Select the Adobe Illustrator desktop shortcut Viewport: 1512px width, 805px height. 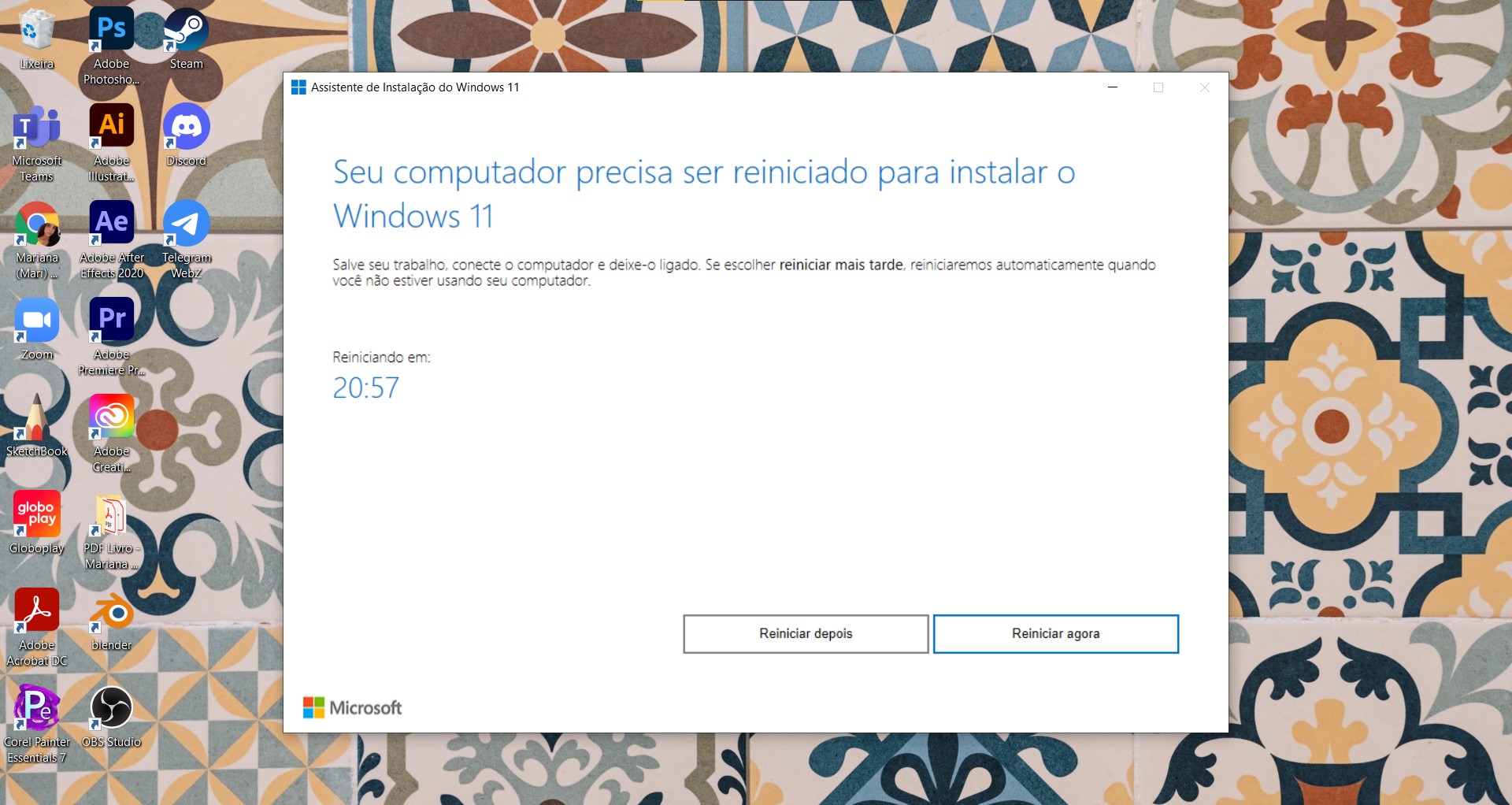pyautogui.click(x=111, y=143)
